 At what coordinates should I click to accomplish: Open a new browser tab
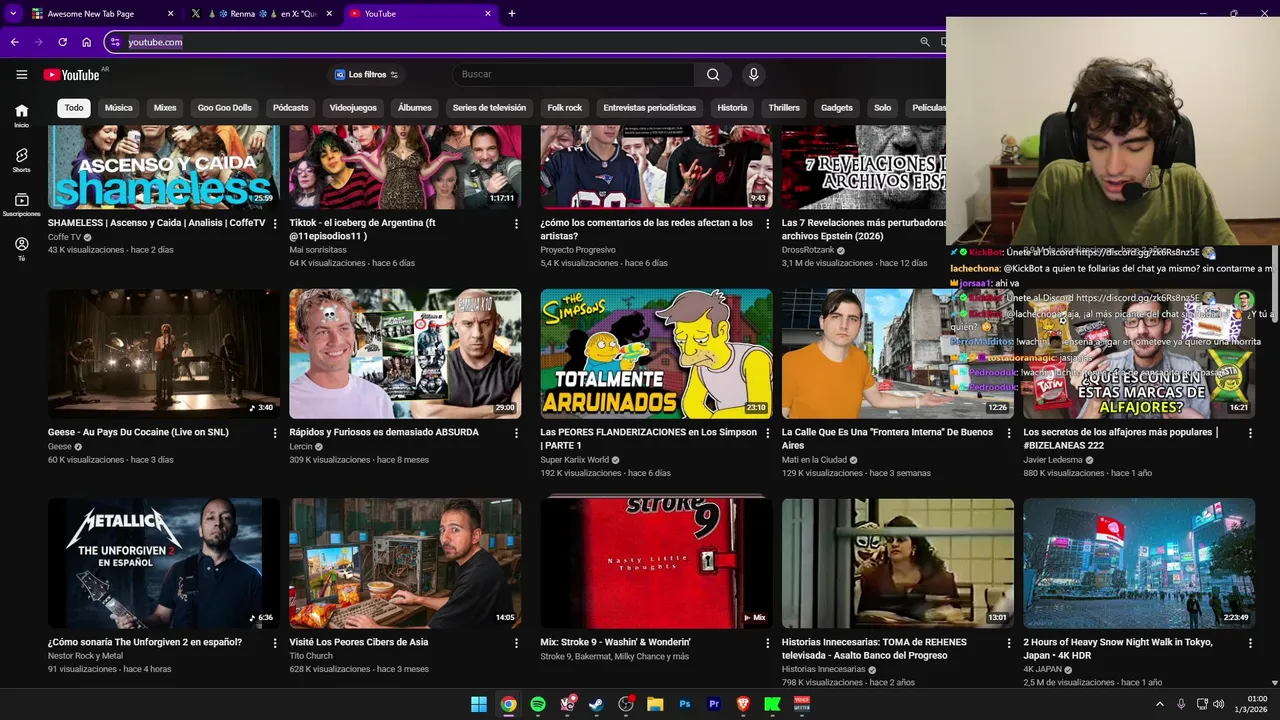pos(512,14)
